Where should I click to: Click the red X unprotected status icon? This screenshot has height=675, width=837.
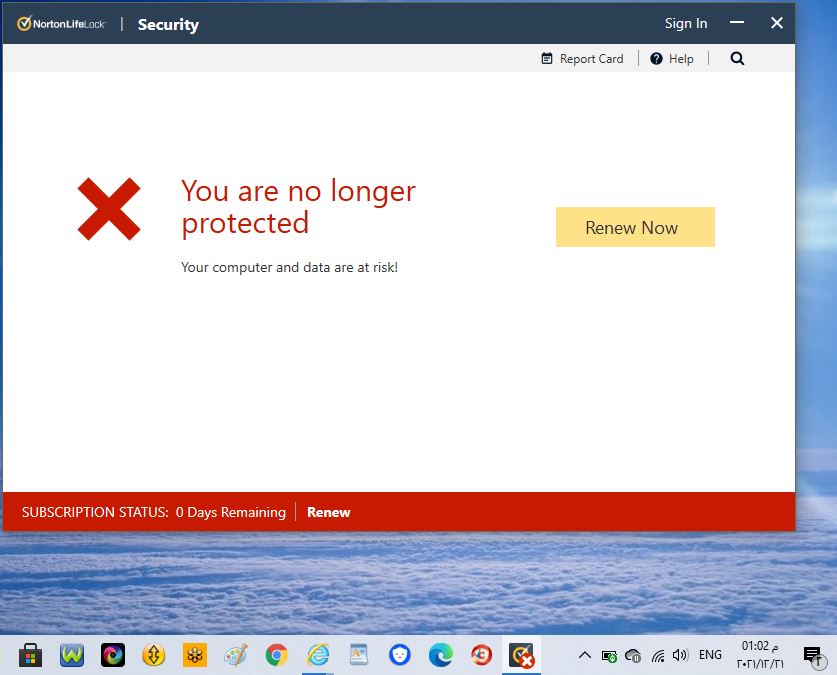point(109,209)
